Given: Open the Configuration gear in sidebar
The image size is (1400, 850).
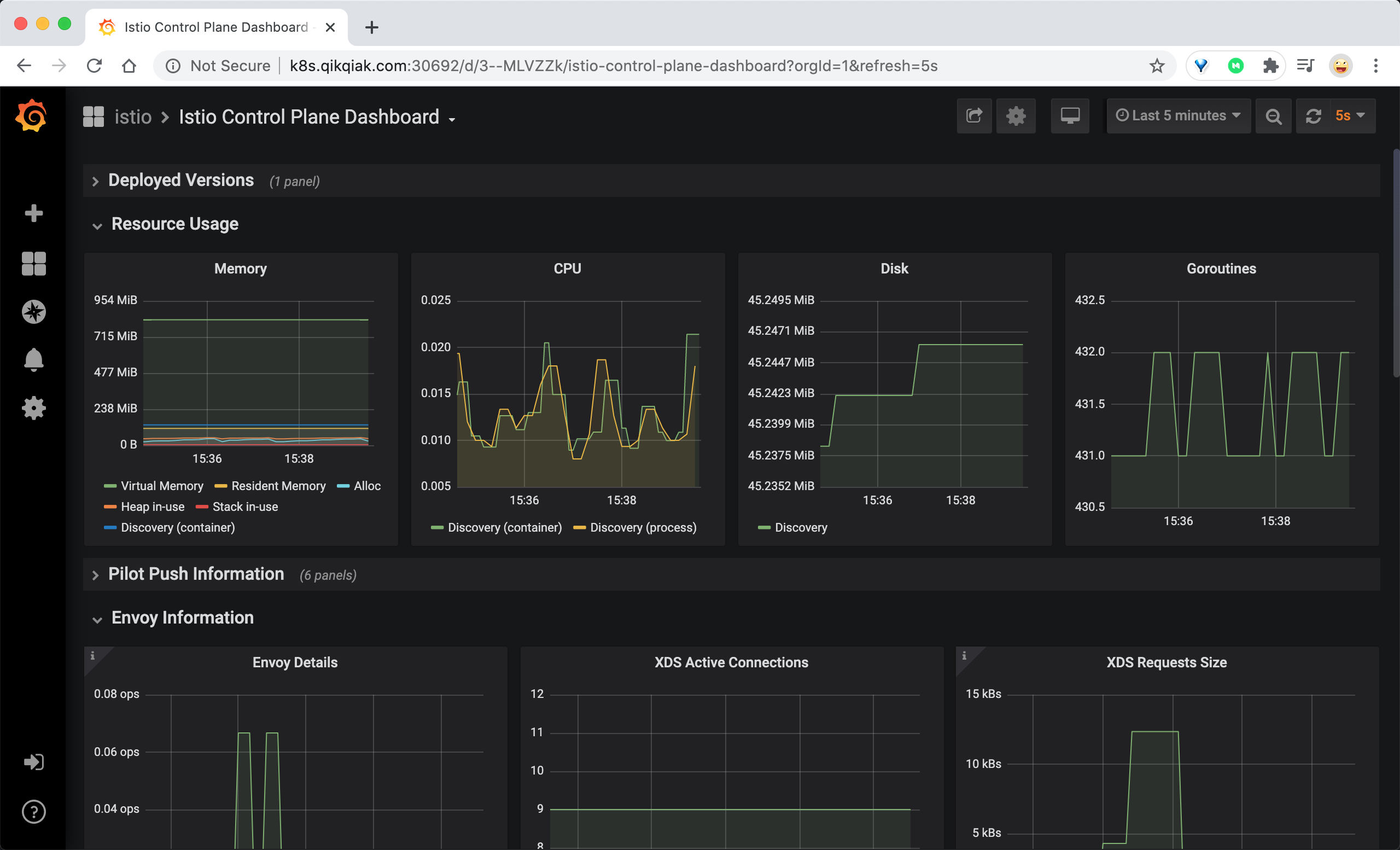Looking at the screenshot, I should (33, 408).
